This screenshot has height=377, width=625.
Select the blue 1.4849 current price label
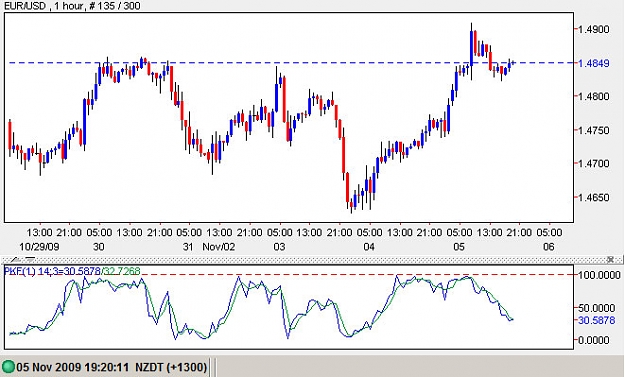point(594,63)
